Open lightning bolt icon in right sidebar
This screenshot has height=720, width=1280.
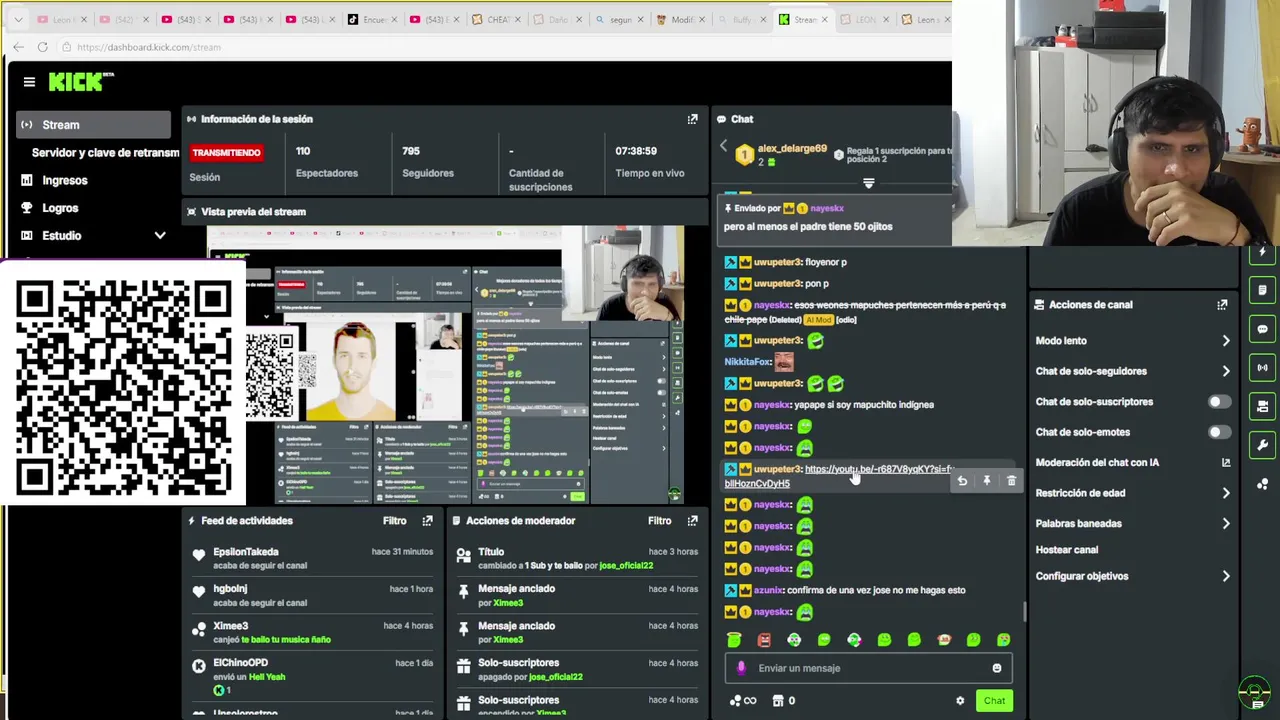[x=1262, y=252]
